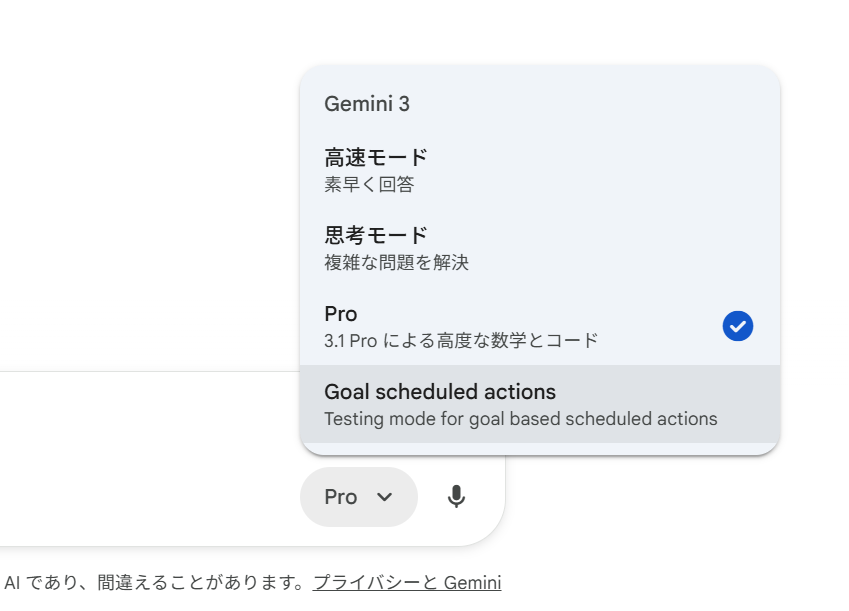Open the Pro model selector pill
The image size is (849, 611).
[358, 497]
